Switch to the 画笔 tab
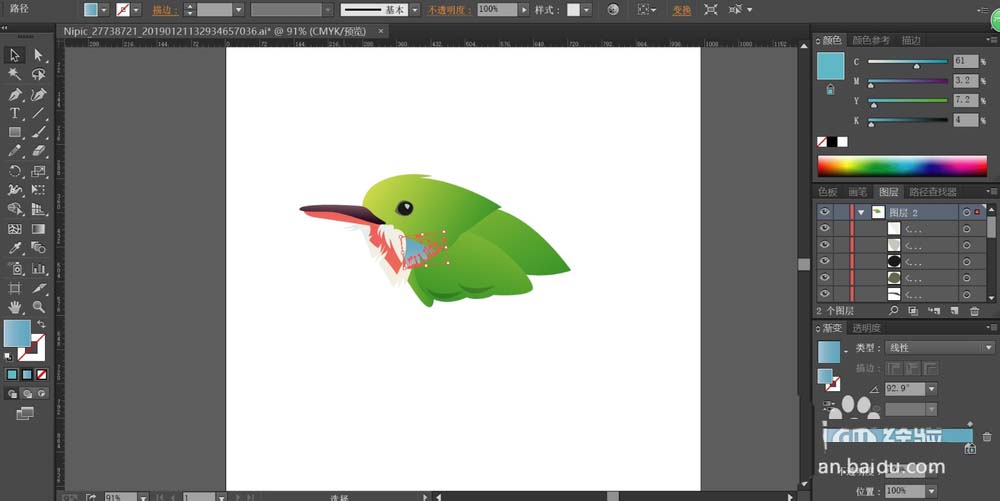Viewport: 1000px width, 501px height. tap(857, 192)
